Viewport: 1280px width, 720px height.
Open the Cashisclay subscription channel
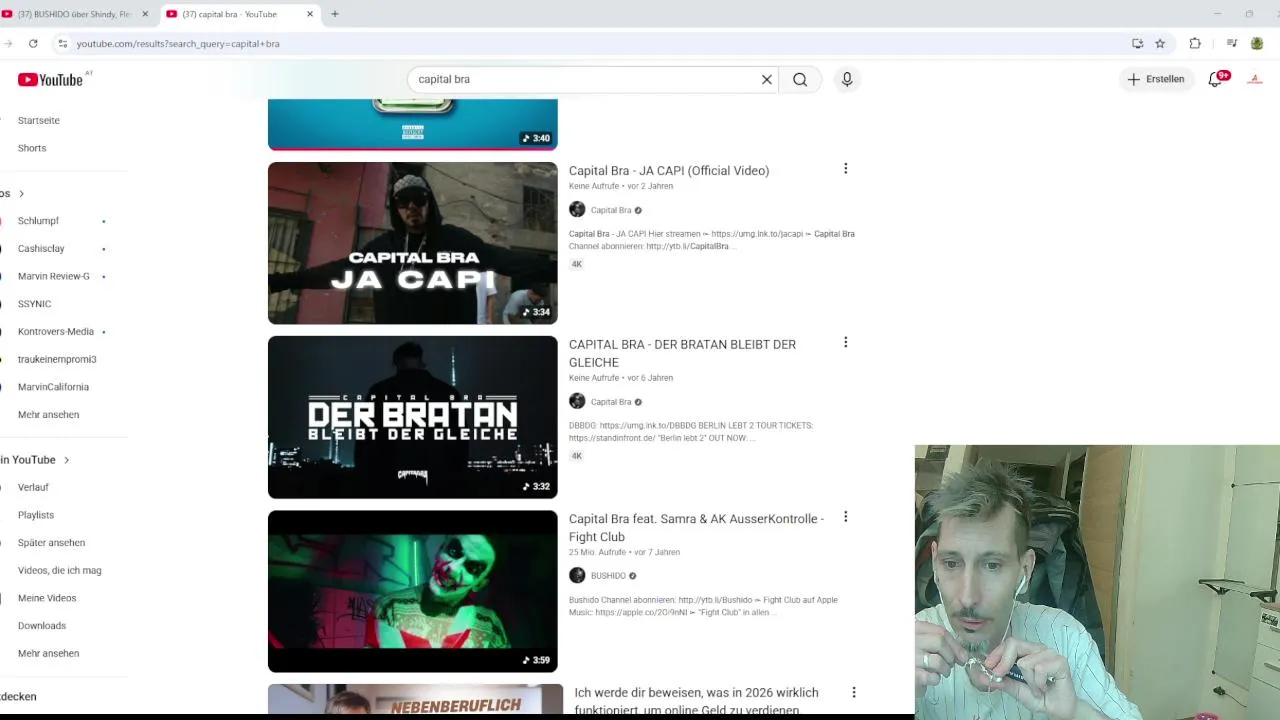(41, 249)
